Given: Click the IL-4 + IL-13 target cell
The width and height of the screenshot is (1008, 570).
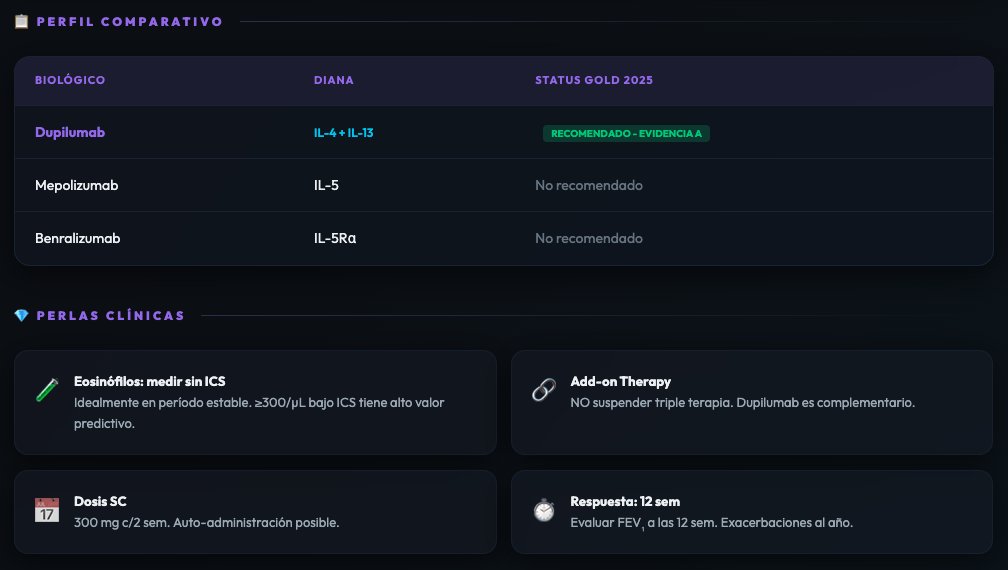Looking at the screenshot, I should click(343, 133).
